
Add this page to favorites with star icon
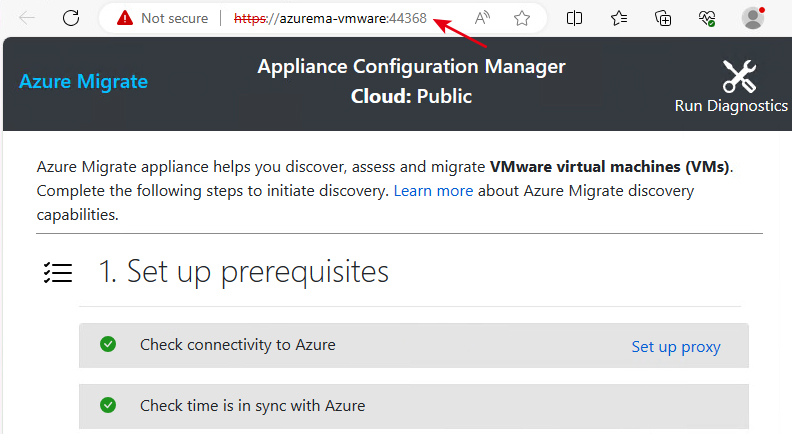522,18
